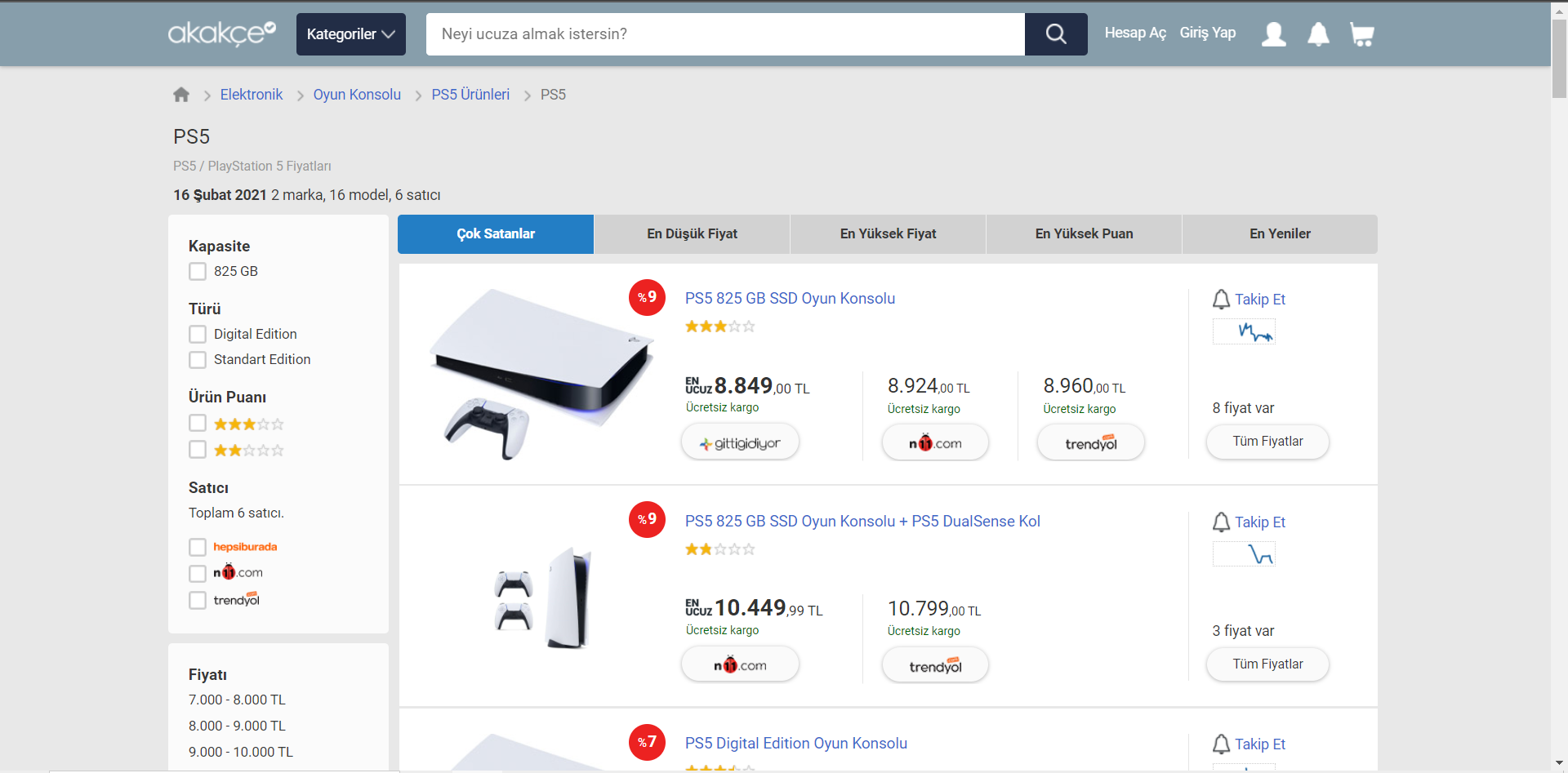Click the '8 fiyat var' text
The image size is (1568, 773).
click(x=1243, y=409)
